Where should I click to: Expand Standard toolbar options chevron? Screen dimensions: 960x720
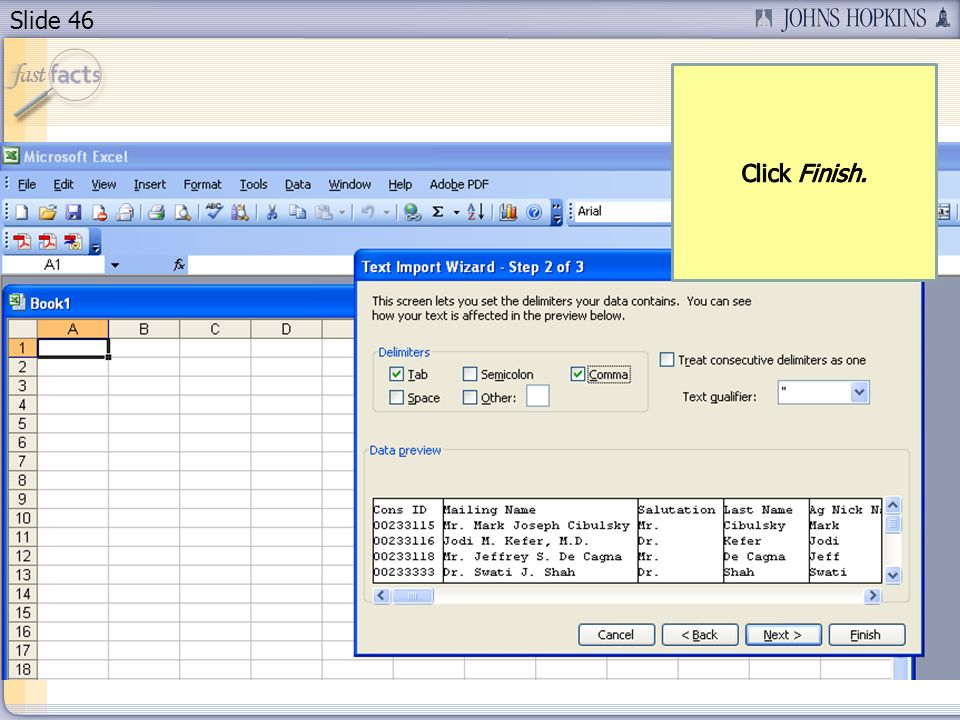coord(556,212)
